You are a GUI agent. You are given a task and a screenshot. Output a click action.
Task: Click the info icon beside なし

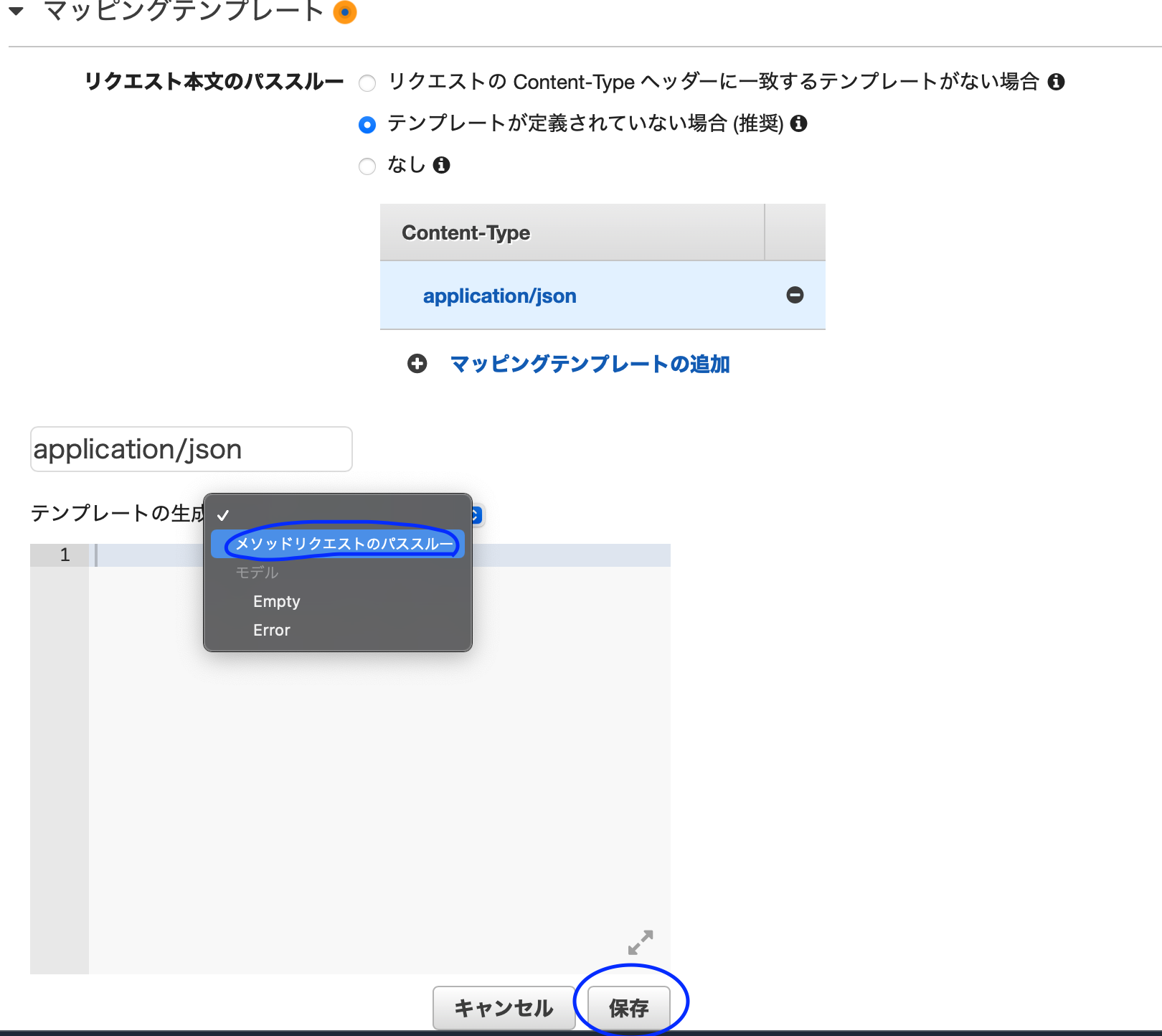click(x=444, y=165)
